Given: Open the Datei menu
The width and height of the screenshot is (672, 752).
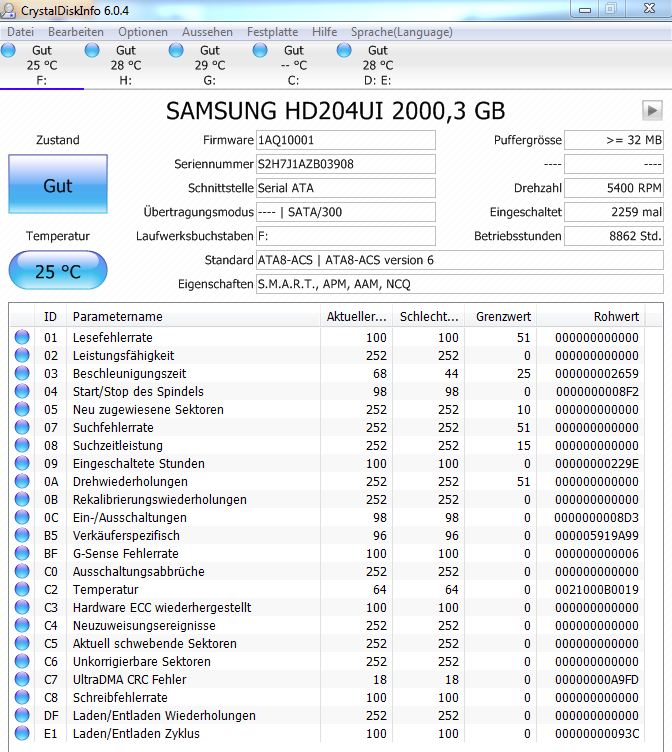Looking at the screenshot, I should click(21, 32).
